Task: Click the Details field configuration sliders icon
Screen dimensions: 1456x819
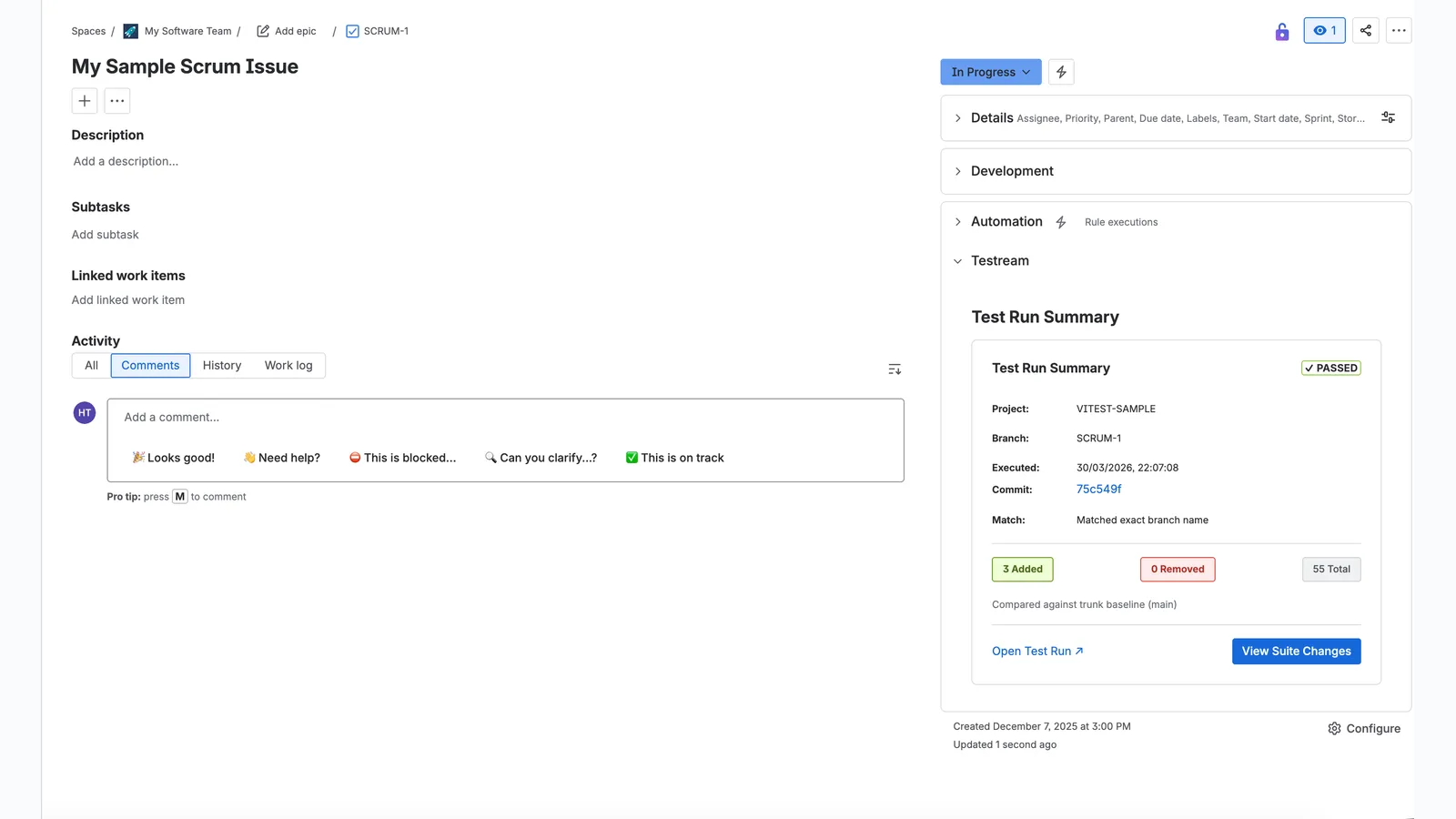Action: (x=1388, y=117)
